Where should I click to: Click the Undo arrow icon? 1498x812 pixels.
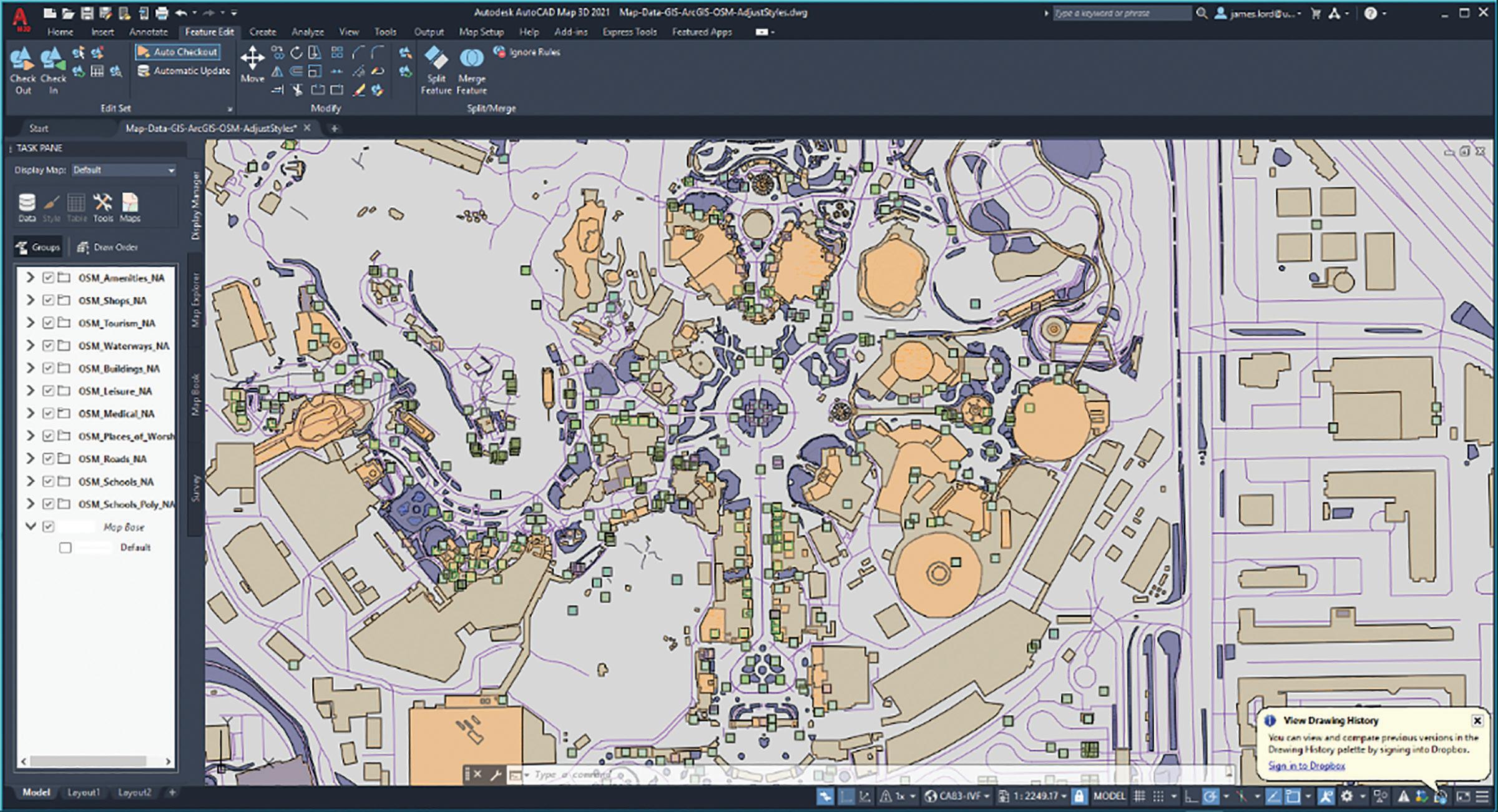181,12
